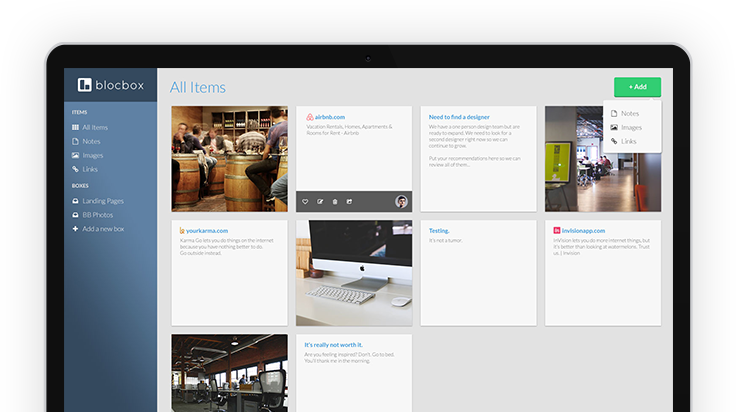
Task: Click the box icon beside Landing Pages
Action: pyautogui.click(x=75, y=201)
